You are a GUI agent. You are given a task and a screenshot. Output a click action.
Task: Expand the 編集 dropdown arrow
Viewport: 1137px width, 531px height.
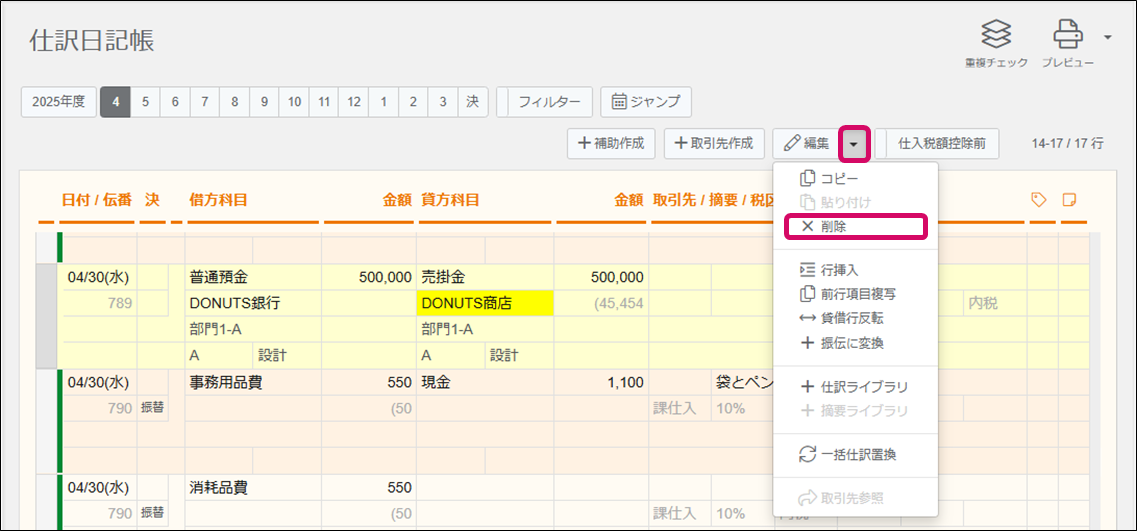coord(854,144)
